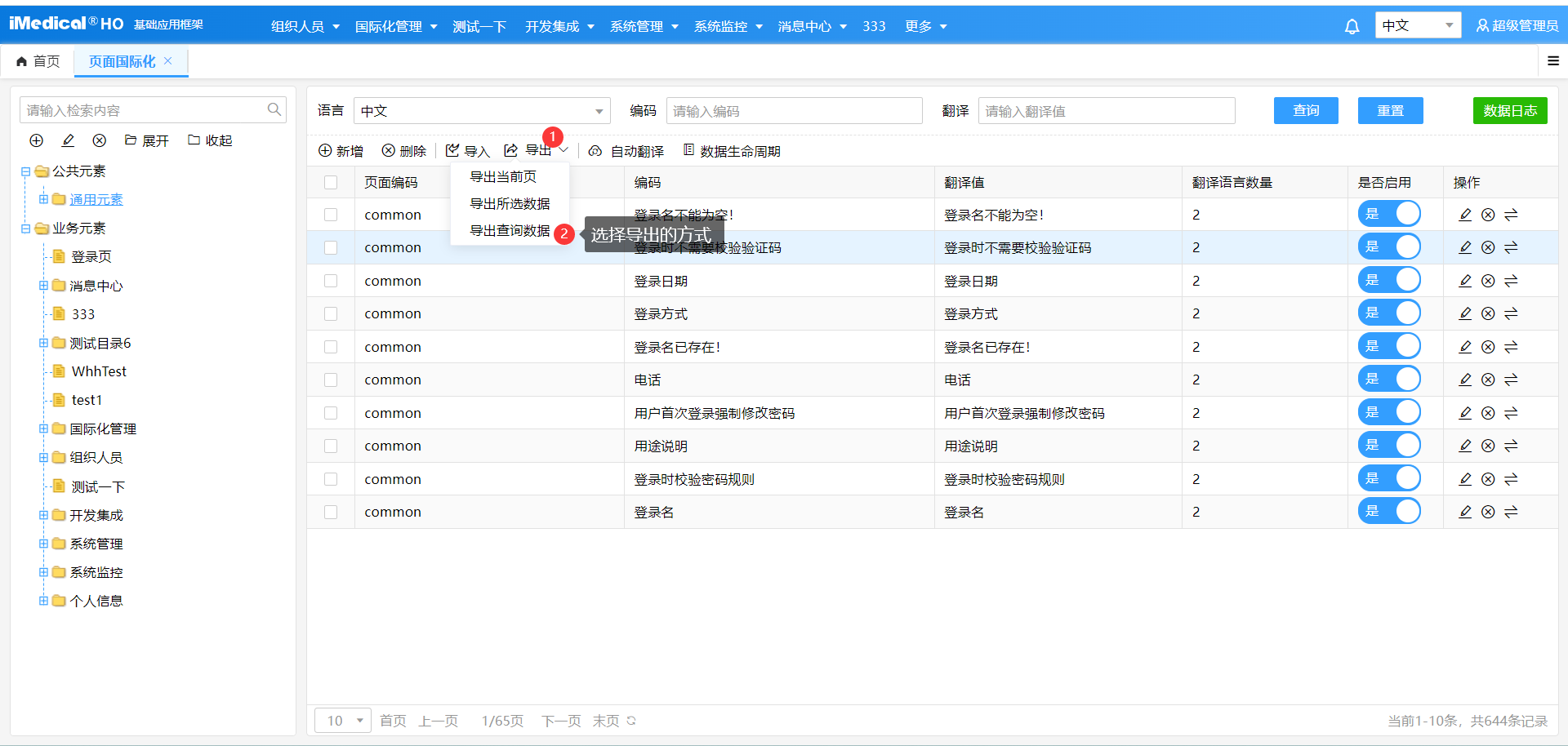Click swap arrows icon in 用户首次登录强制修改密码 row
The image size is (1568, 746).
point(1511,413)
